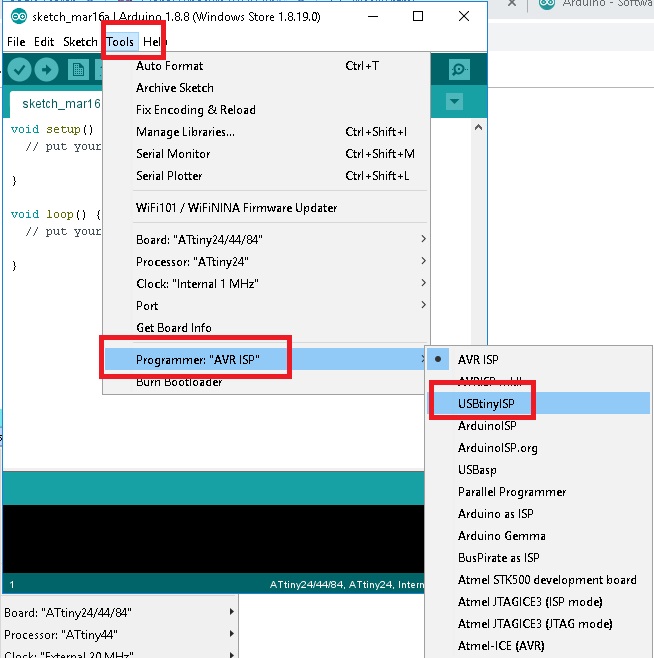654x658 pixels.
Task: Select USBasp programmer
Action: pos(538,470)
